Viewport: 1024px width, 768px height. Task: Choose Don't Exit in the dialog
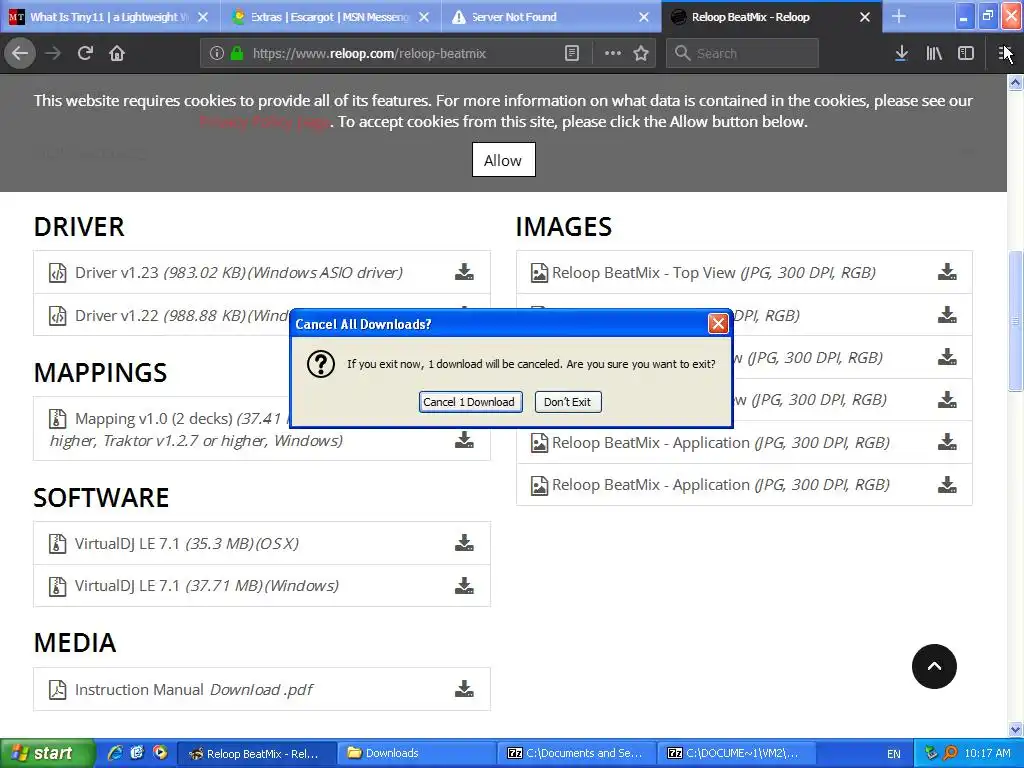[x=568, y=402]
